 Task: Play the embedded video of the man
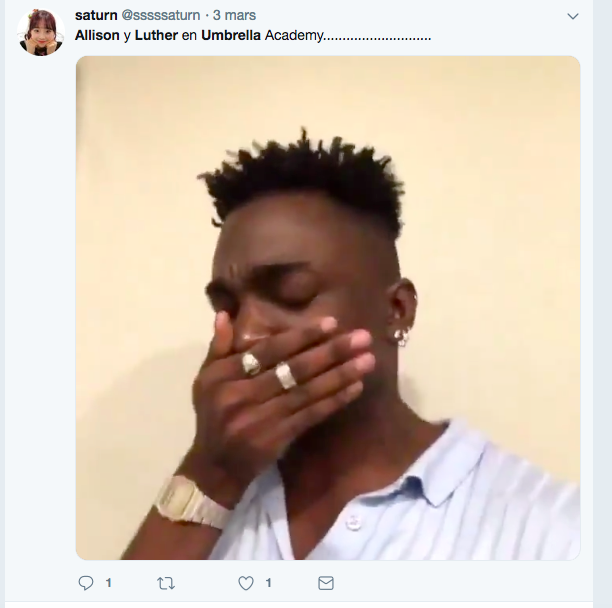click(328, 308)
